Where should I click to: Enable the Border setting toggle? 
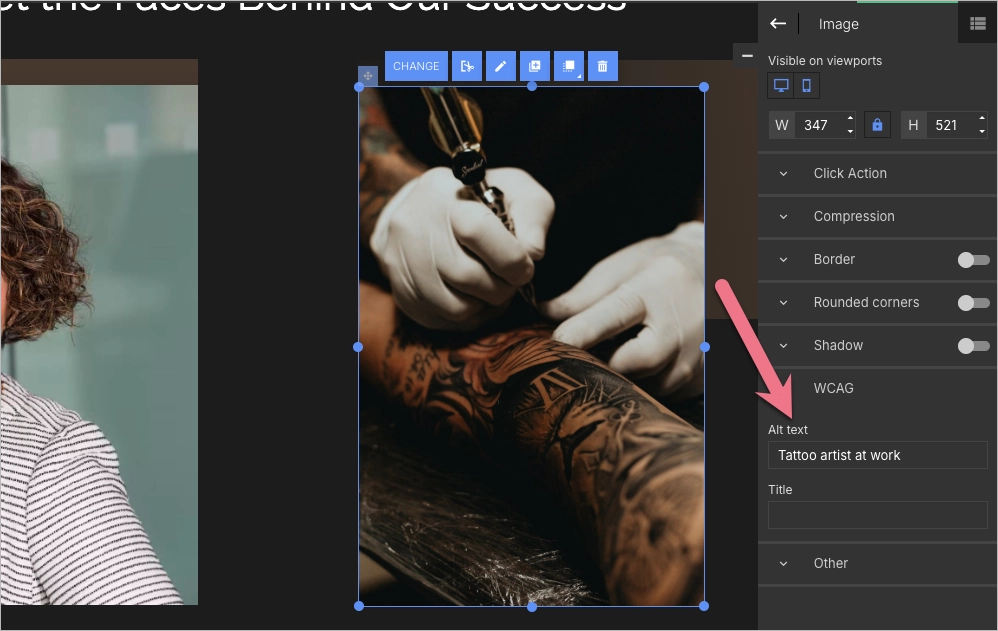pos(971,259)
